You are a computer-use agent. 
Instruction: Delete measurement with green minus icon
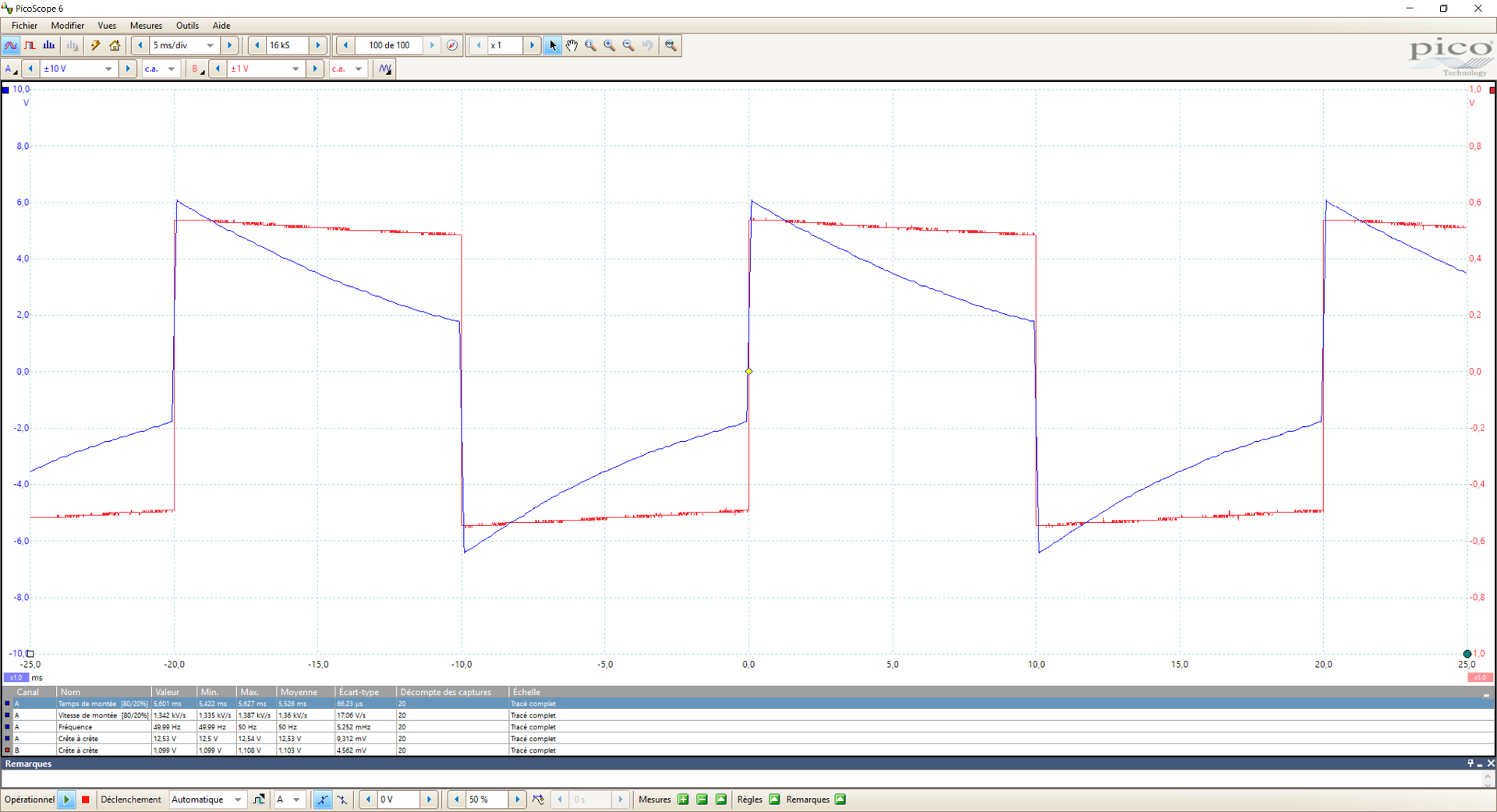(x=702, y=800)
